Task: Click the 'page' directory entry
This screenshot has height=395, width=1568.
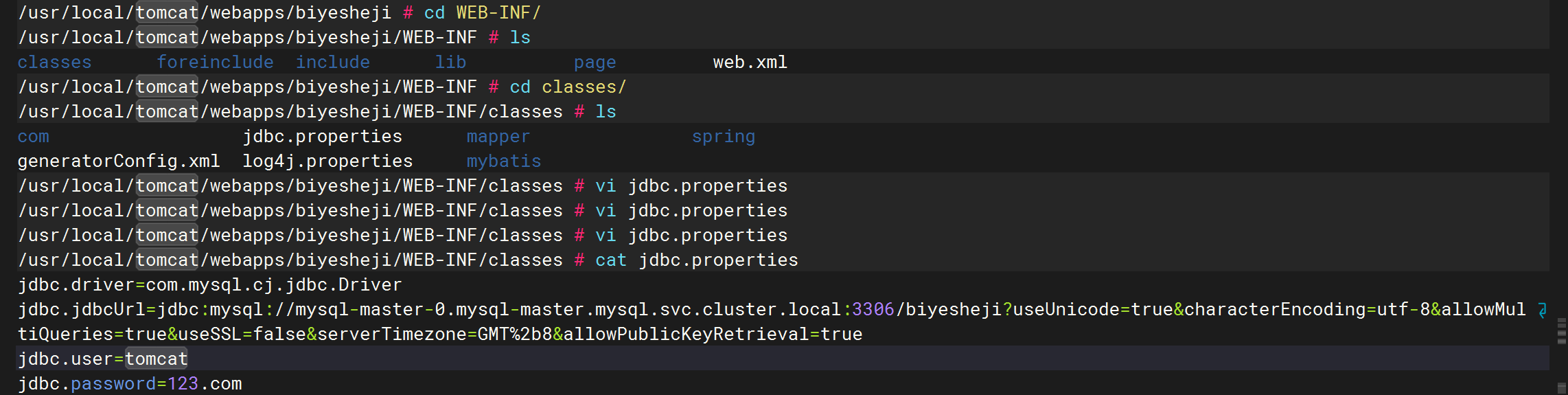Action: [x=595, y=63]
